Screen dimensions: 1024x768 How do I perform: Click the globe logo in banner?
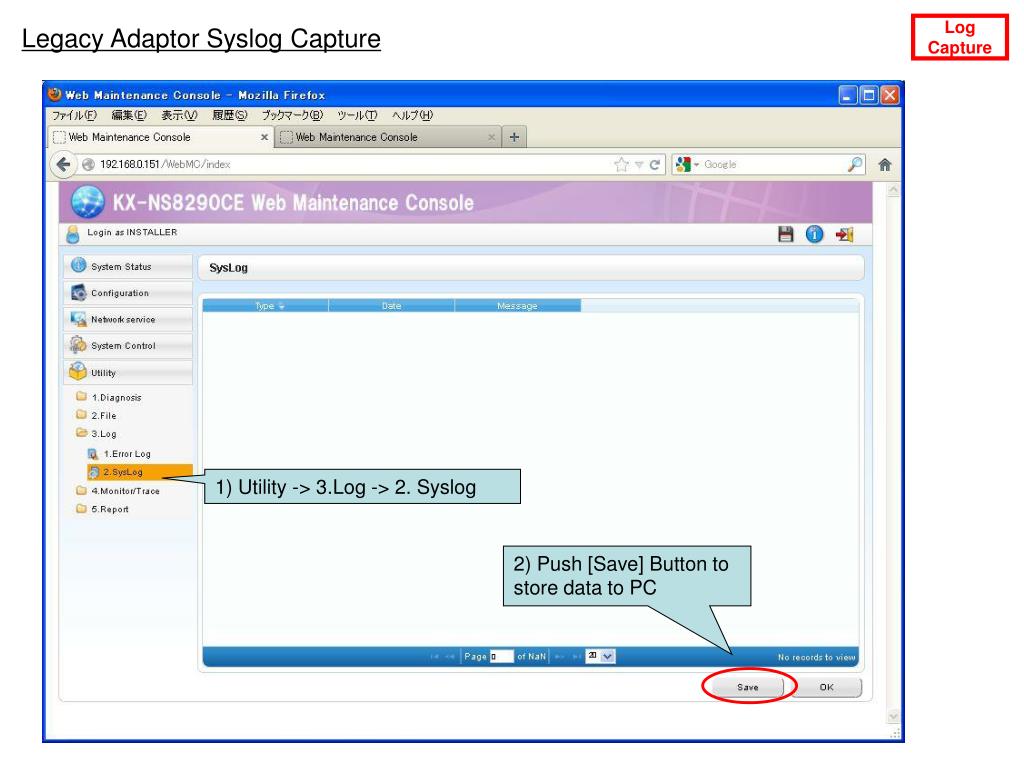tap(88, 201)
